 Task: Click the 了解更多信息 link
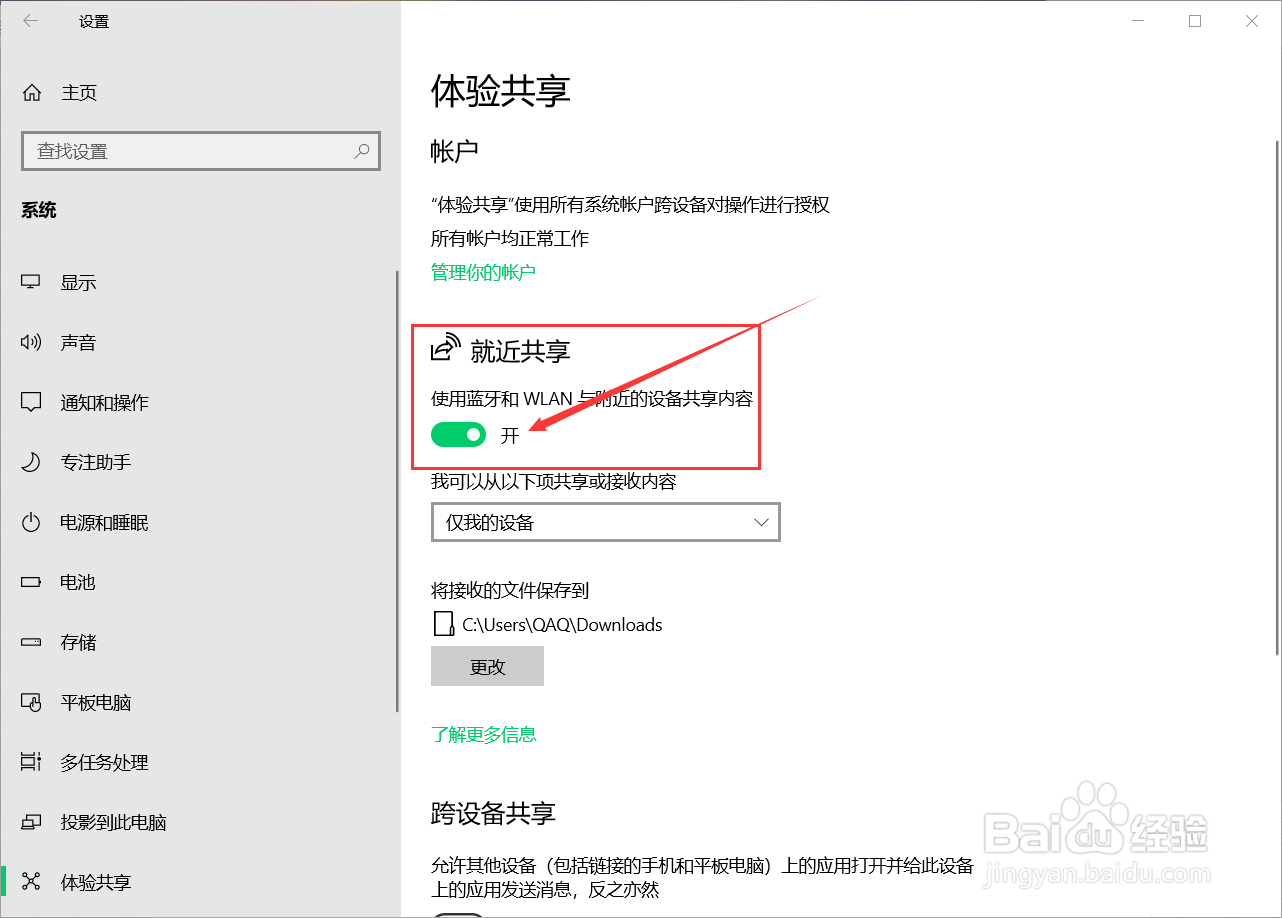[484, 734]
